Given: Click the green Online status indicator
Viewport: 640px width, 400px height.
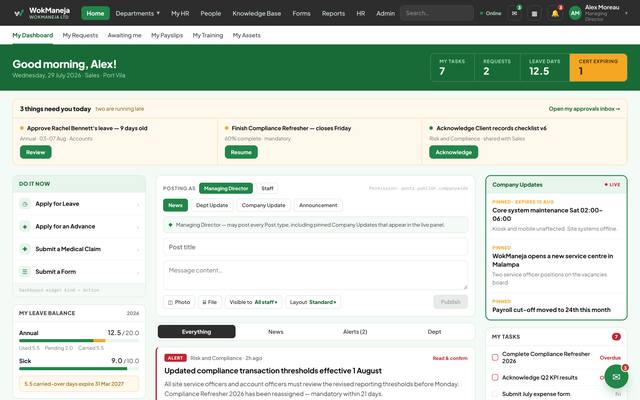Looking at the screenshot, I should (x=490, y=13).
